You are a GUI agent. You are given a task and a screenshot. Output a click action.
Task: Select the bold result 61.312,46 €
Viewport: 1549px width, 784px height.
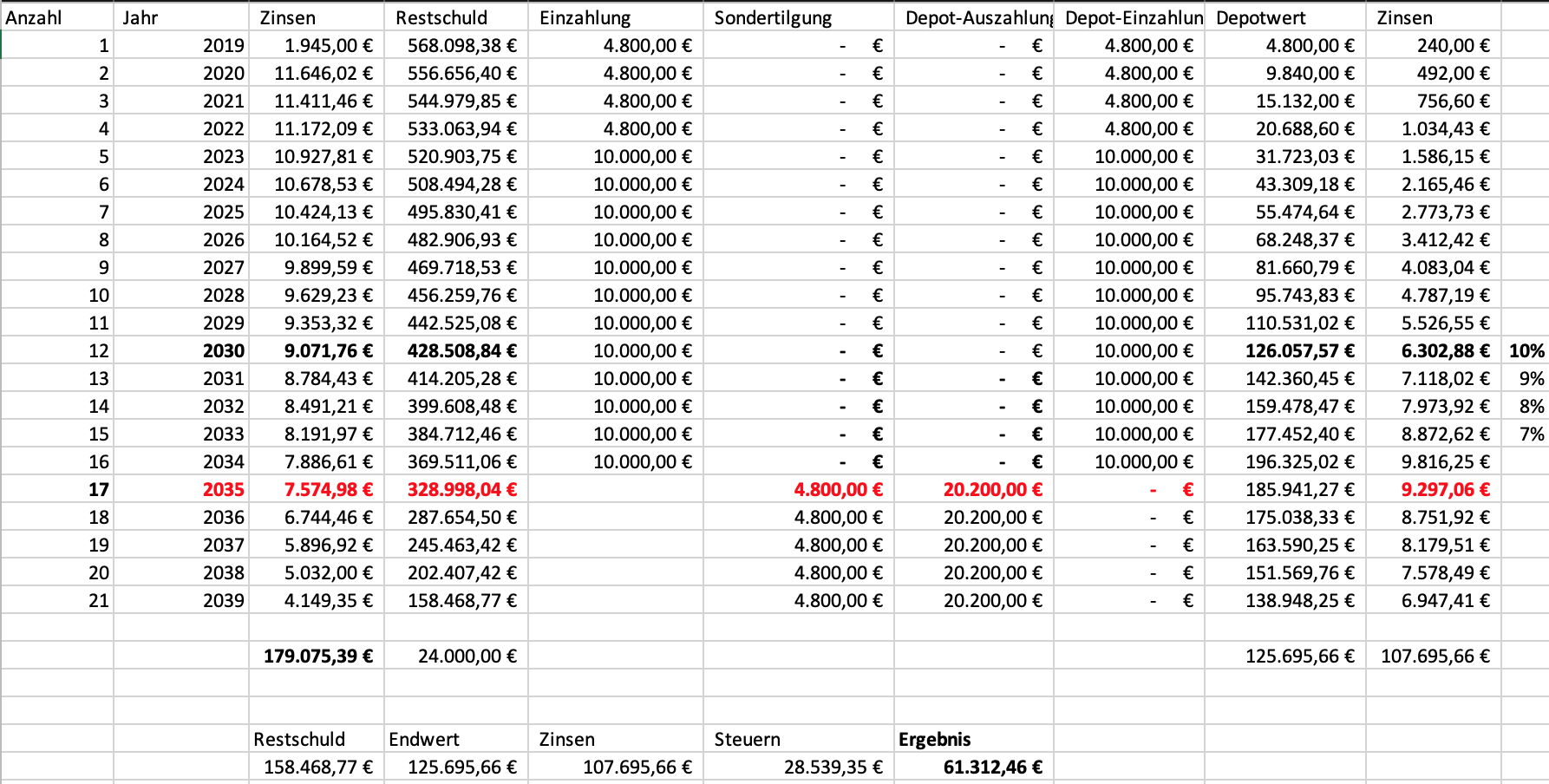click(974, 767)
